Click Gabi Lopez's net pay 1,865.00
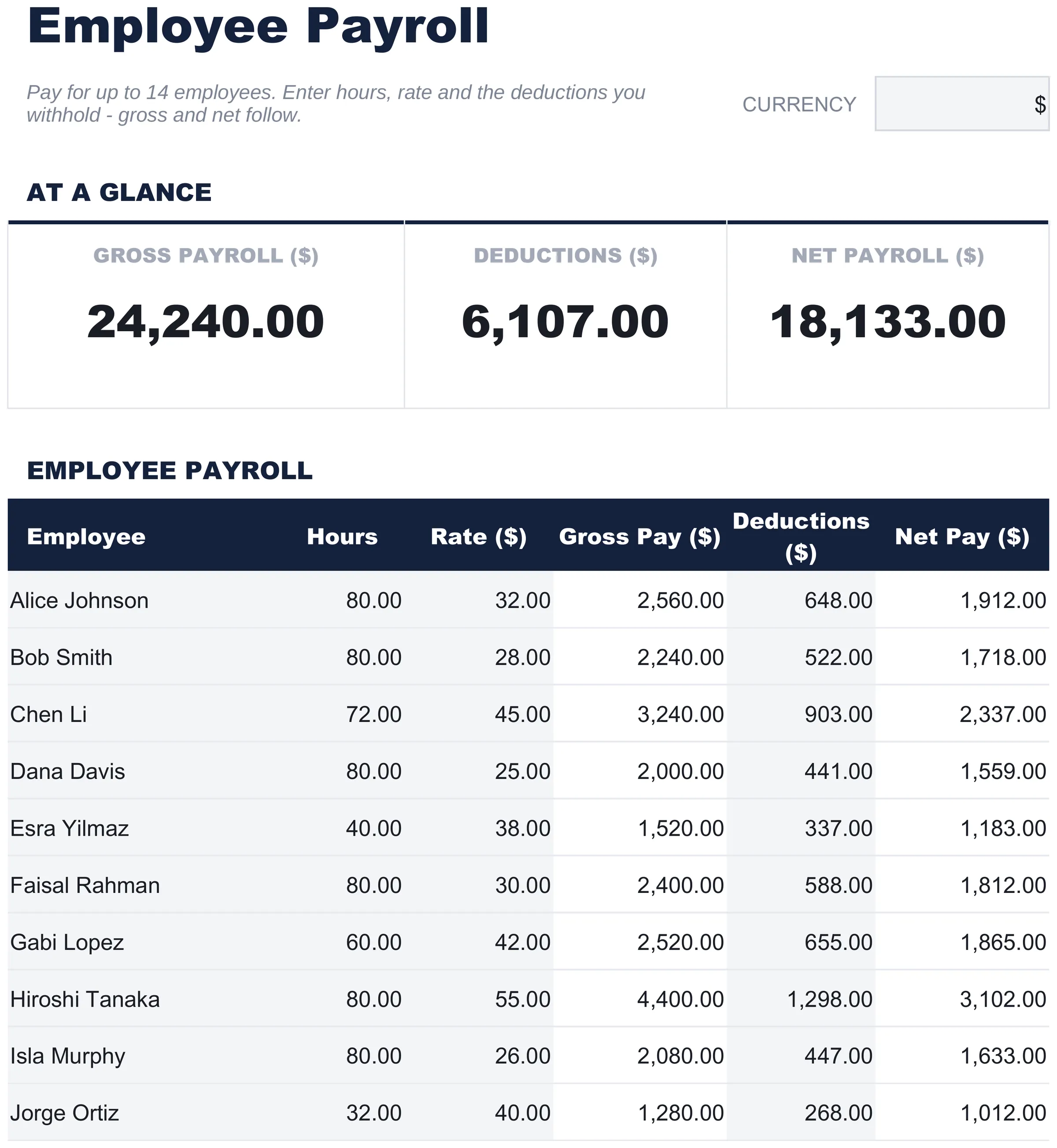Image resolution: width=1057 pixels, height=1148 pixels. point(1003,942)
